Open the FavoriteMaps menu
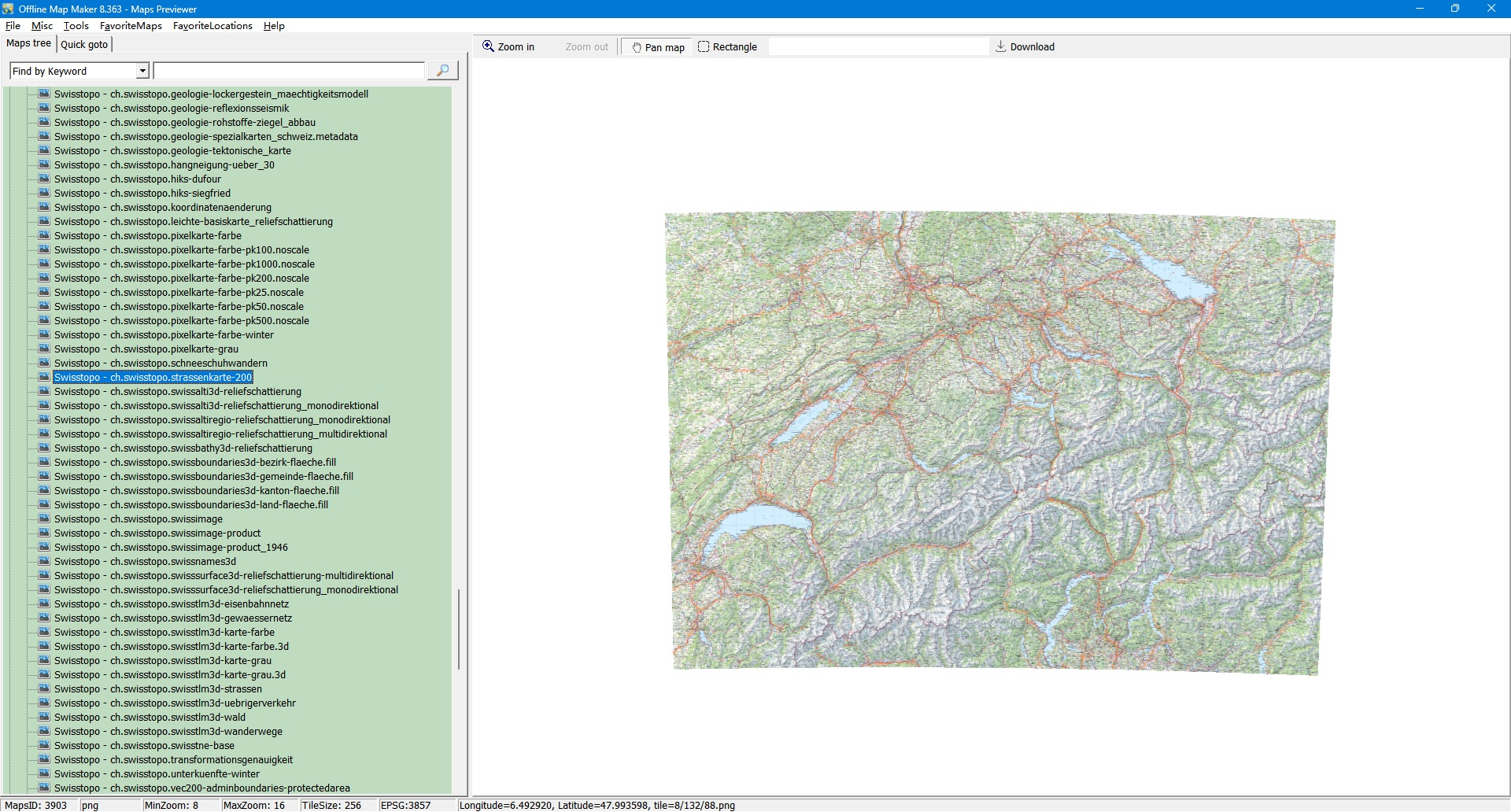This screenshot has width=1511, height=812. tap(131, 26)
